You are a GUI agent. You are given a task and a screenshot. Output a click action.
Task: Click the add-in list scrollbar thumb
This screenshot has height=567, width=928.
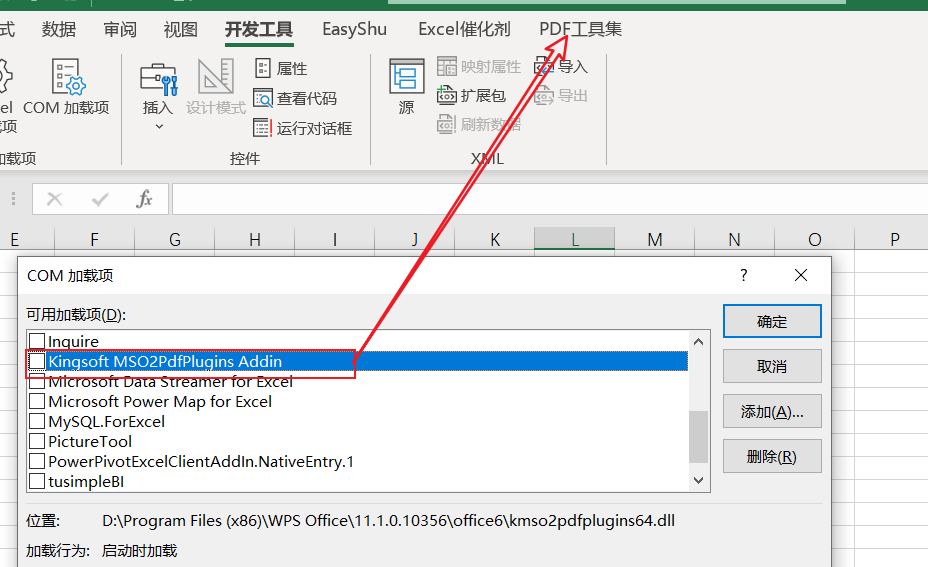tap(698, 437)
